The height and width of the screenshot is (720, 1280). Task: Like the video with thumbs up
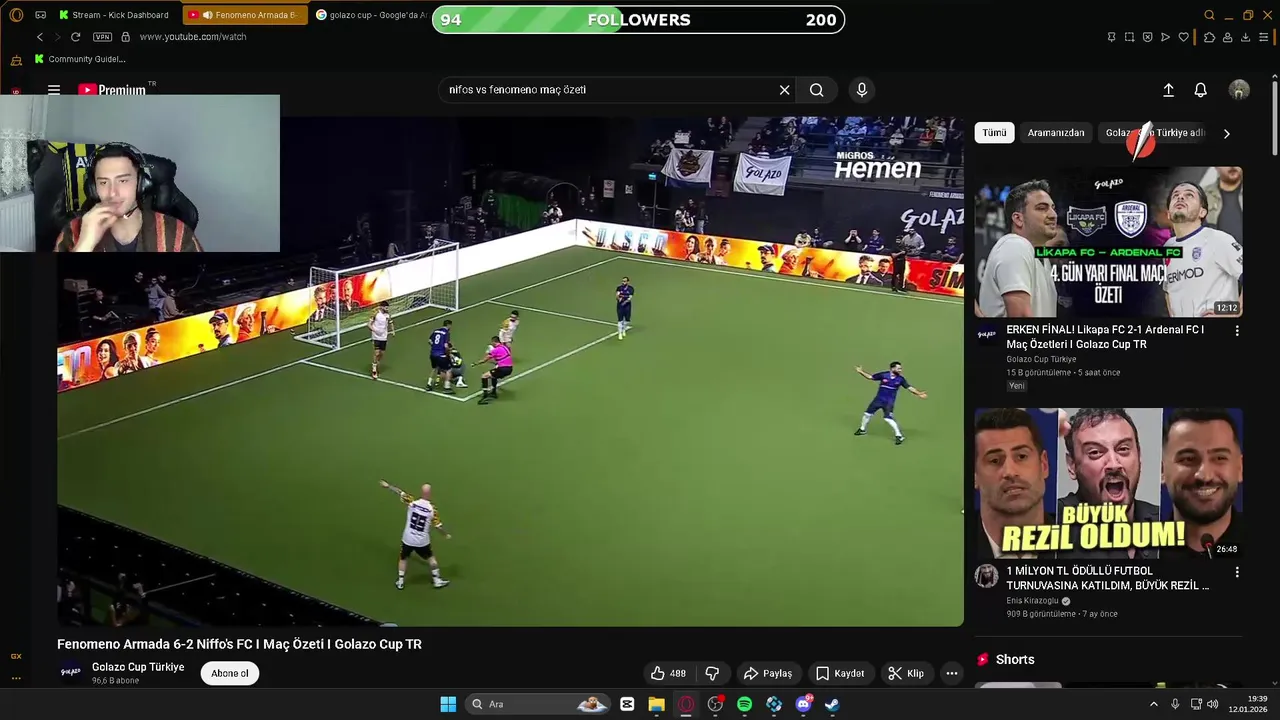pos(668,673)
